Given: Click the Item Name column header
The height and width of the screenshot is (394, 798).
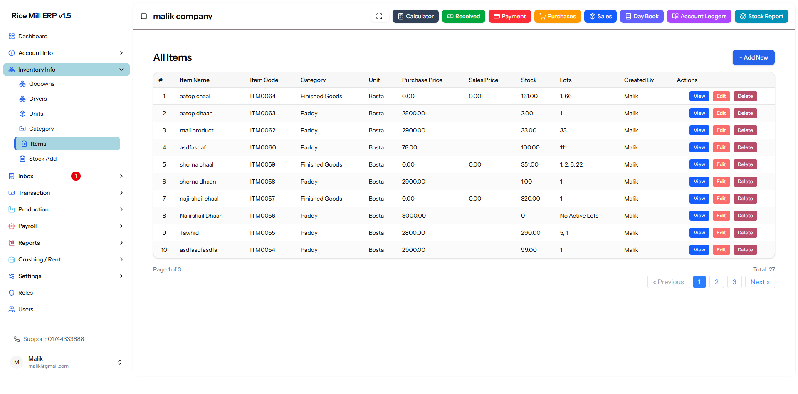Looking at the screenshot, I should [194, 80].
